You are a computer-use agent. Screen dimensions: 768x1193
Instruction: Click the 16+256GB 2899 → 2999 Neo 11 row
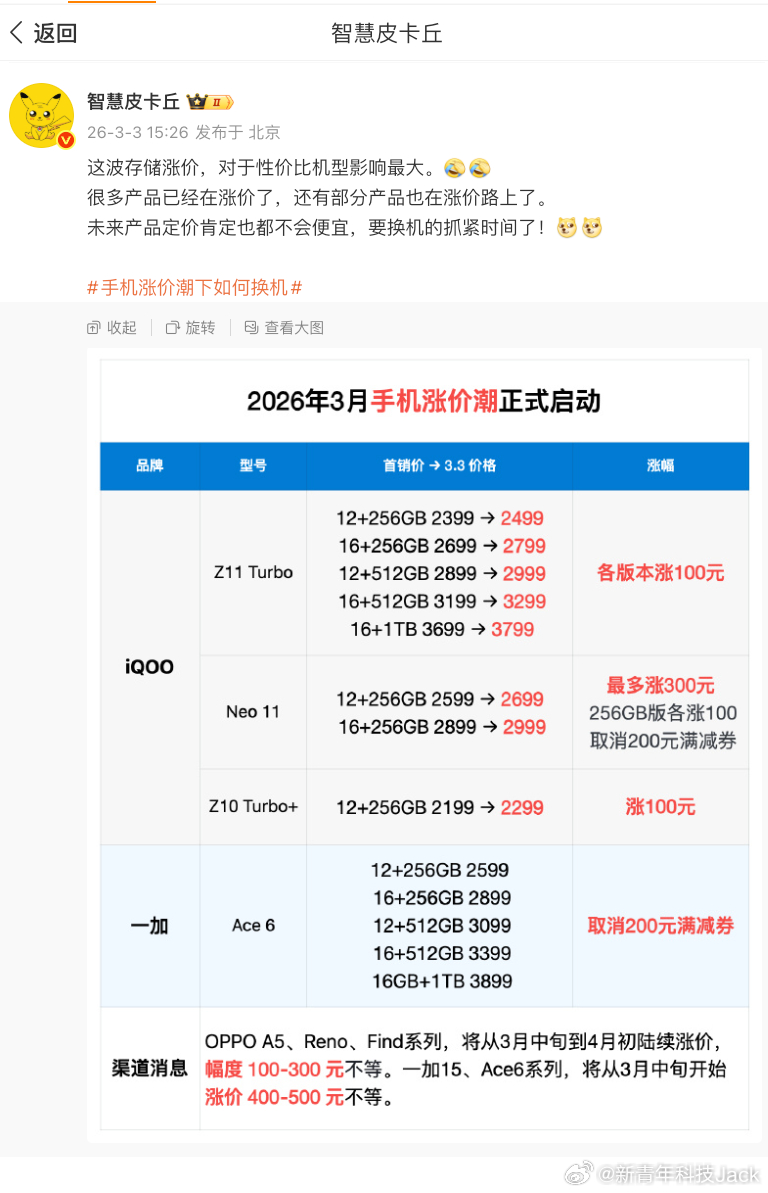click(442, 727)
